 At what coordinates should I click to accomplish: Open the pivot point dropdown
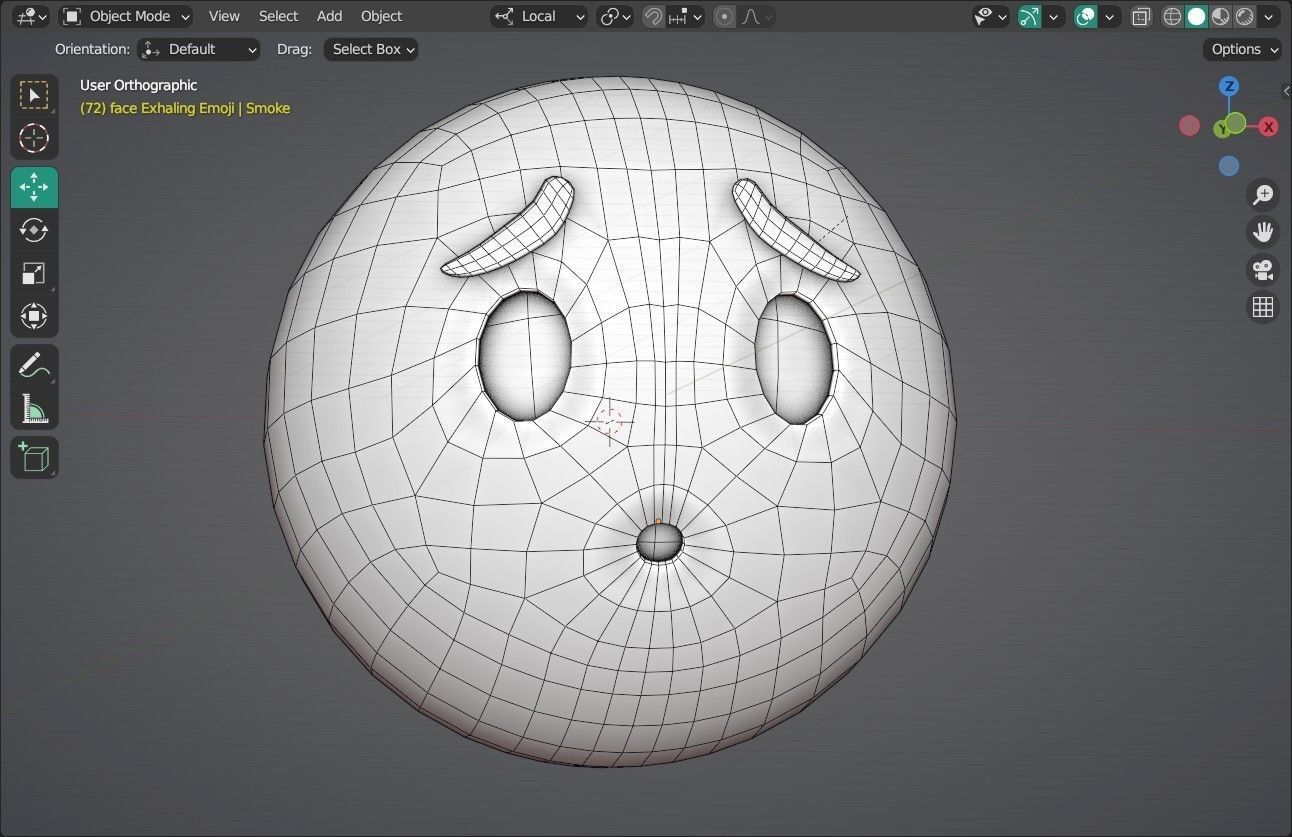(615, 16)
